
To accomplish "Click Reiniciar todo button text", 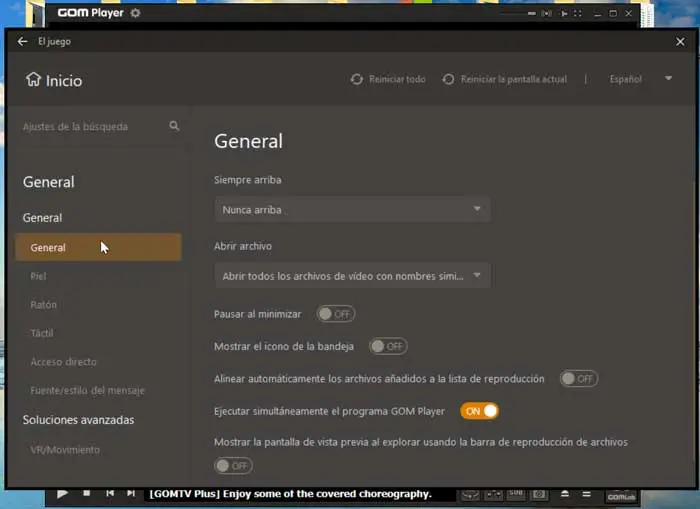I will (397, 79).
